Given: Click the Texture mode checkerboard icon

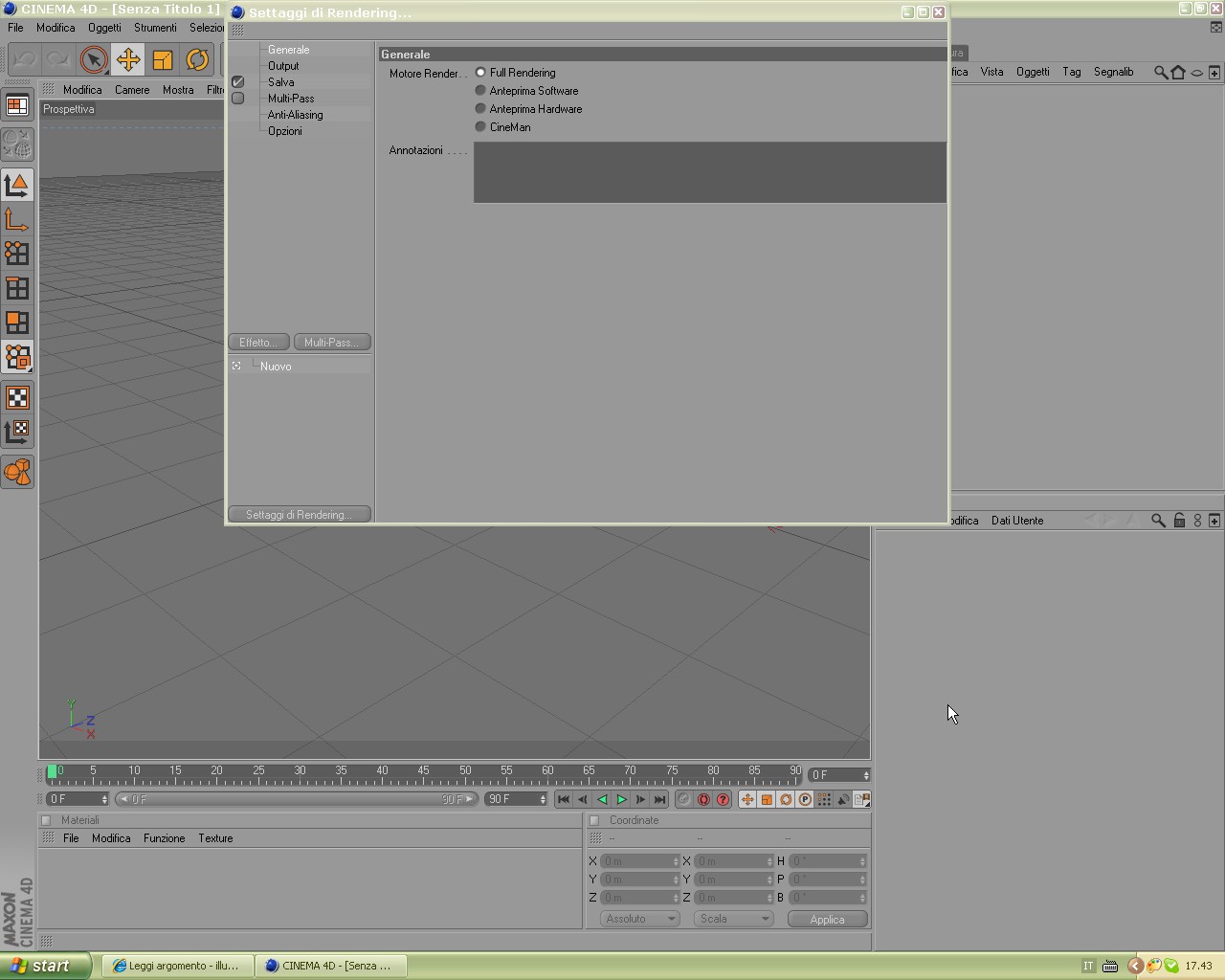Looking at the screenshot, I should pyautogui.click(x=17, y=397).
